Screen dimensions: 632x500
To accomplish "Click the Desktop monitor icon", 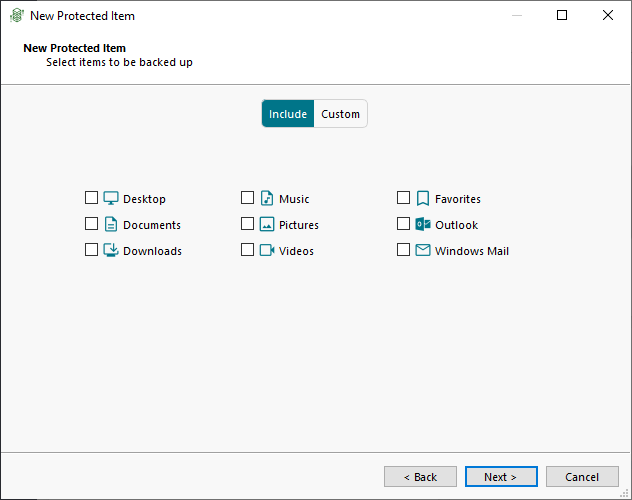I will 111,198.
